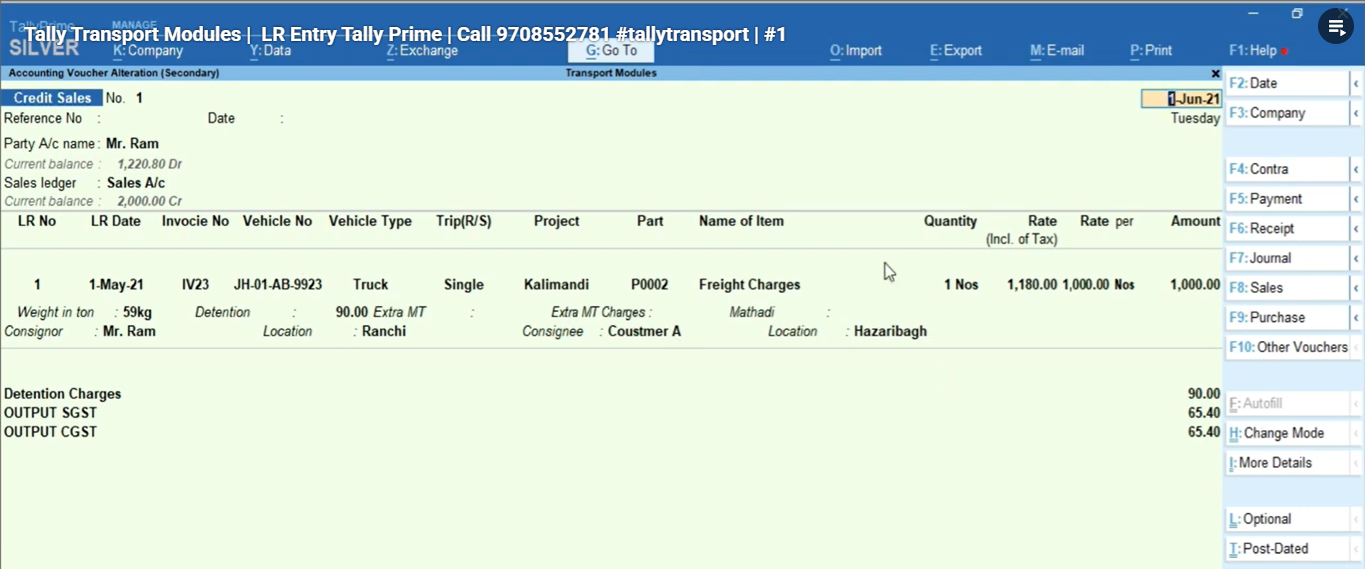The width and height of the screenshot is (1365, 569).
Task: Click the F3: Company button
Action: [x=1287, y=113]
